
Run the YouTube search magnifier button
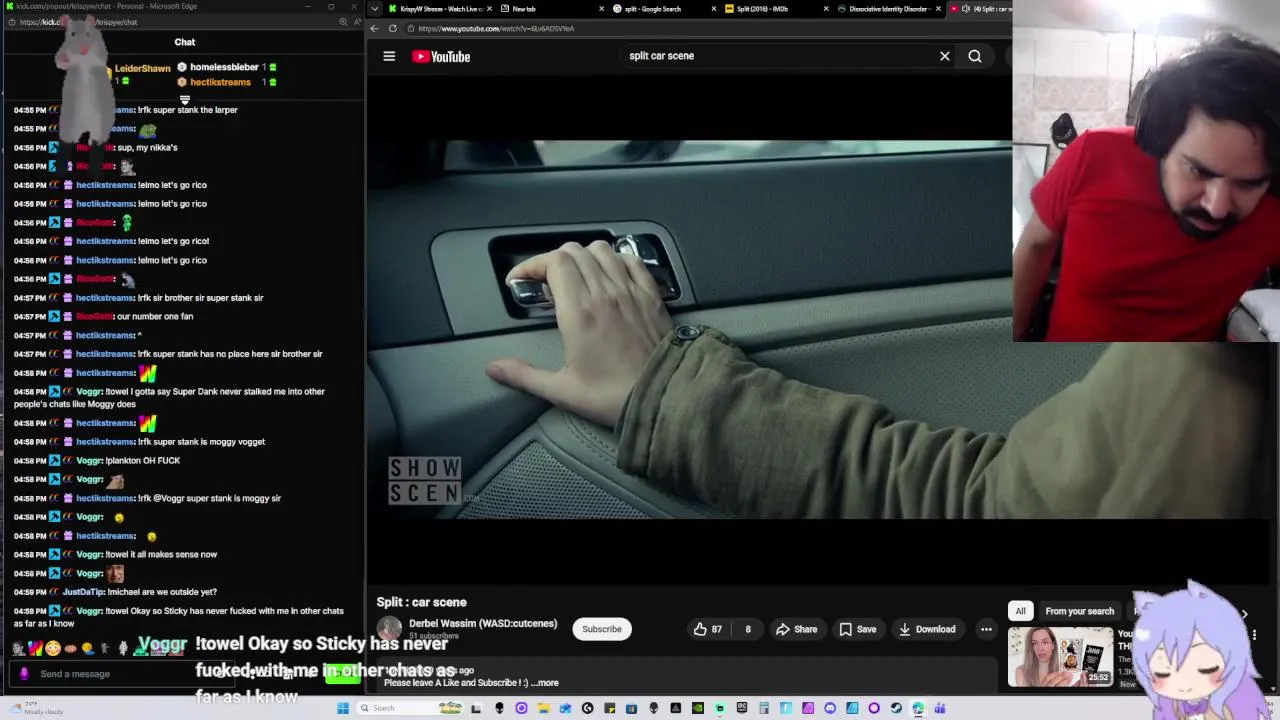click(x=975, y=56)
